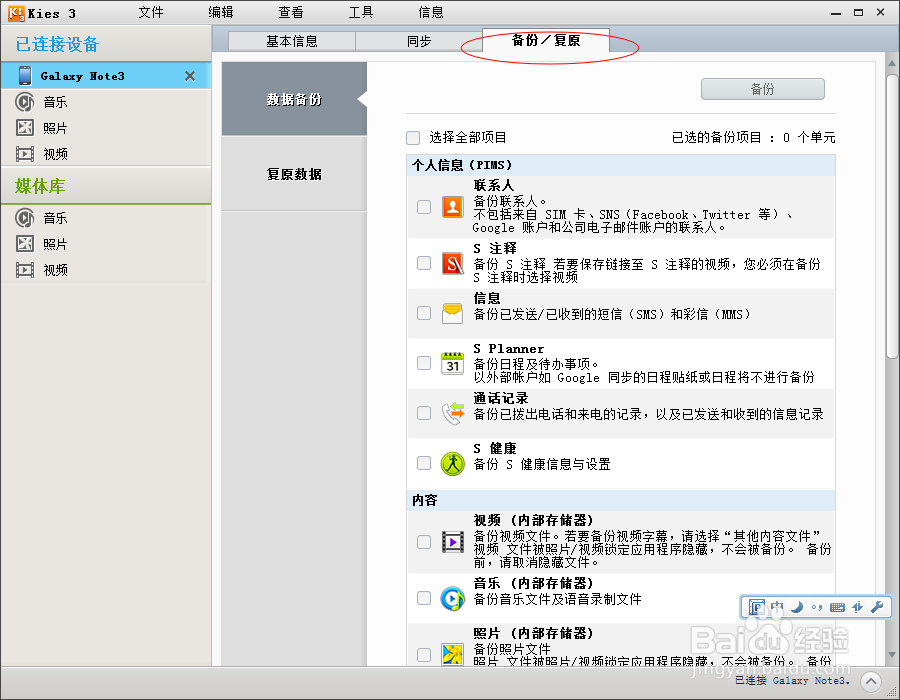Image resolution: width=900 pixels, height=700 pixels.
Task: Check the 视频（内部存储器）item
Action: coord(422,542)
